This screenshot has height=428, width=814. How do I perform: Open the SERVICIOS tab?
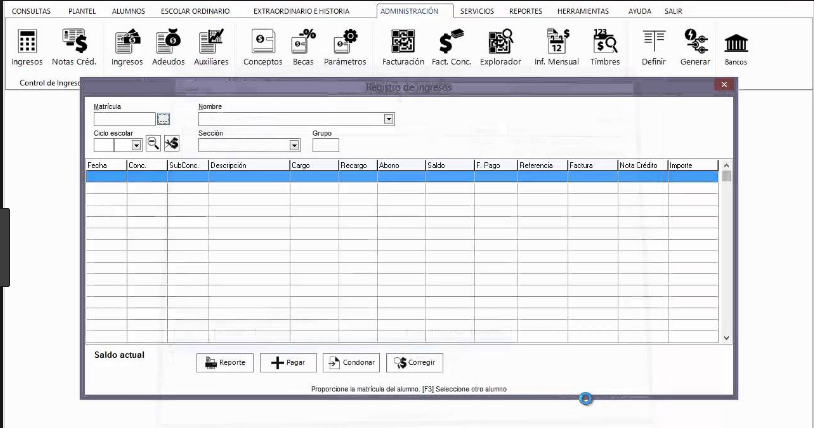pyautogui.click(x=477, y=11)
